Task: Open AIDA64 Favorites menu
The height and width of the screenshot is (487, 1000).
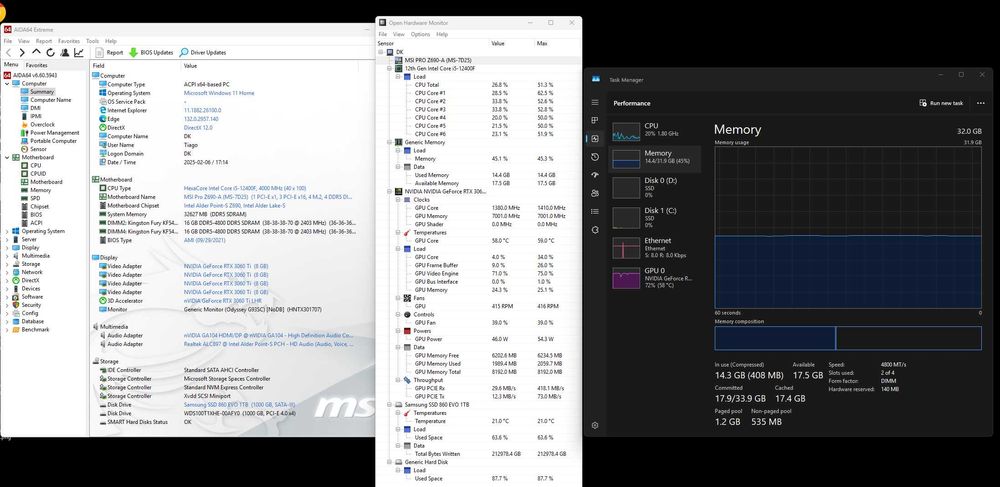Action: click(x=69, y=41)
